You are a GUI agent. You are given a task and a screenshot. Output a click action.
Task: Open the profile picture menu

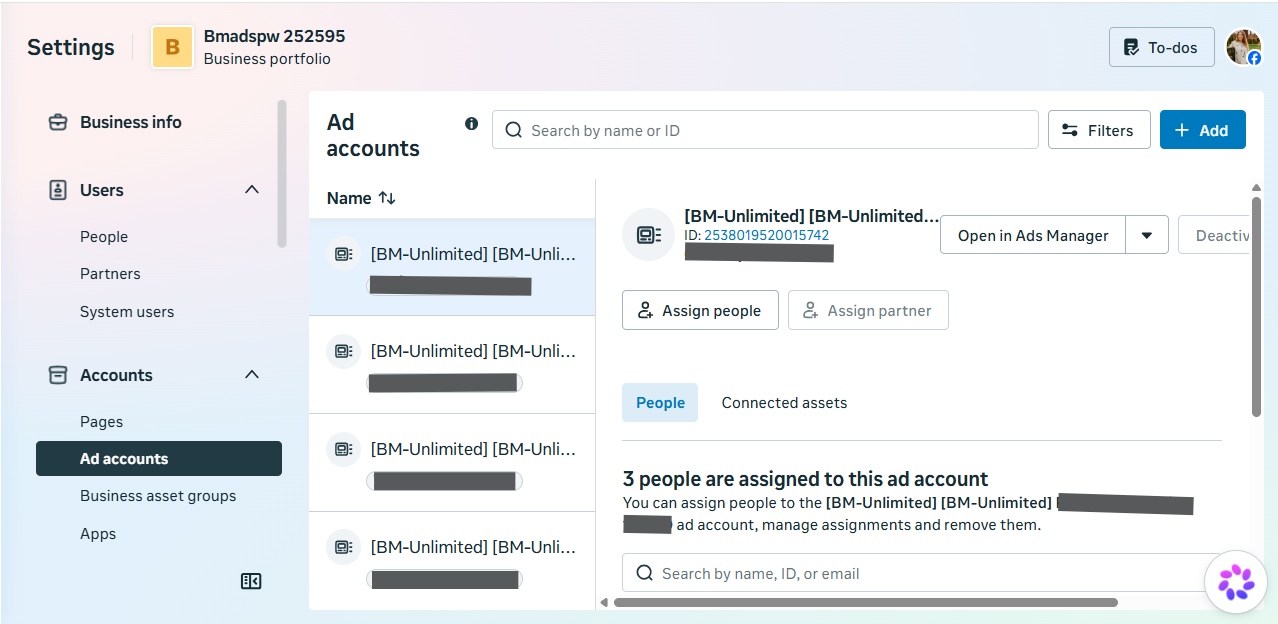coord(1244,47)
